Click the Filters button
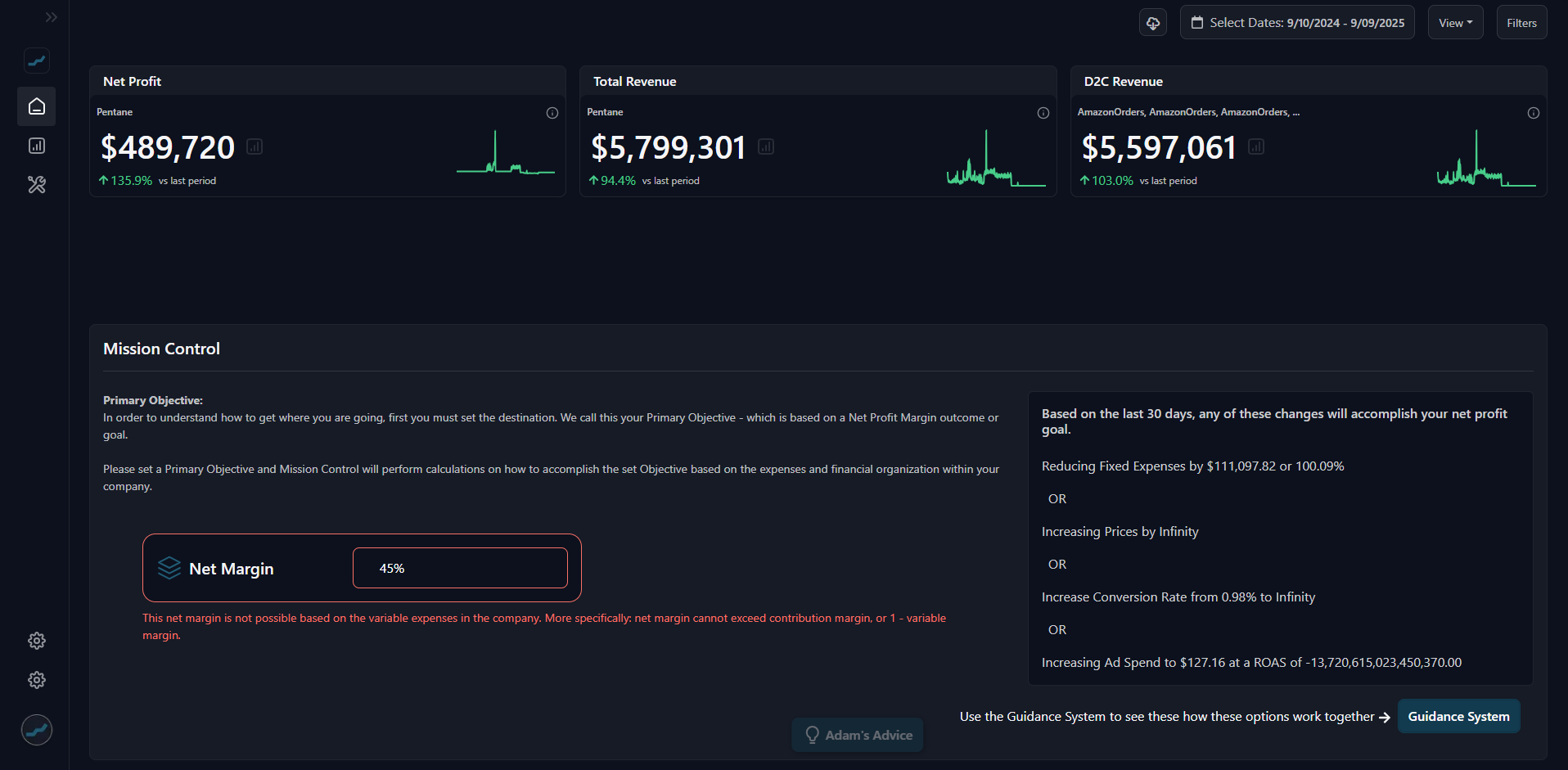The image size is (1568, 770). (1521, 22)
